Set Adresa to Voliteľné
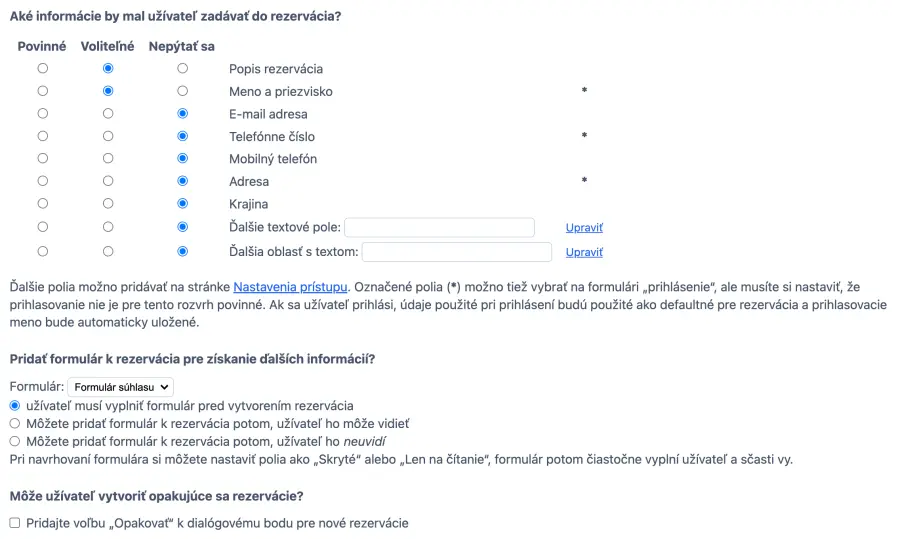This screenshot has width=900, height=539. tap(108, 181)
